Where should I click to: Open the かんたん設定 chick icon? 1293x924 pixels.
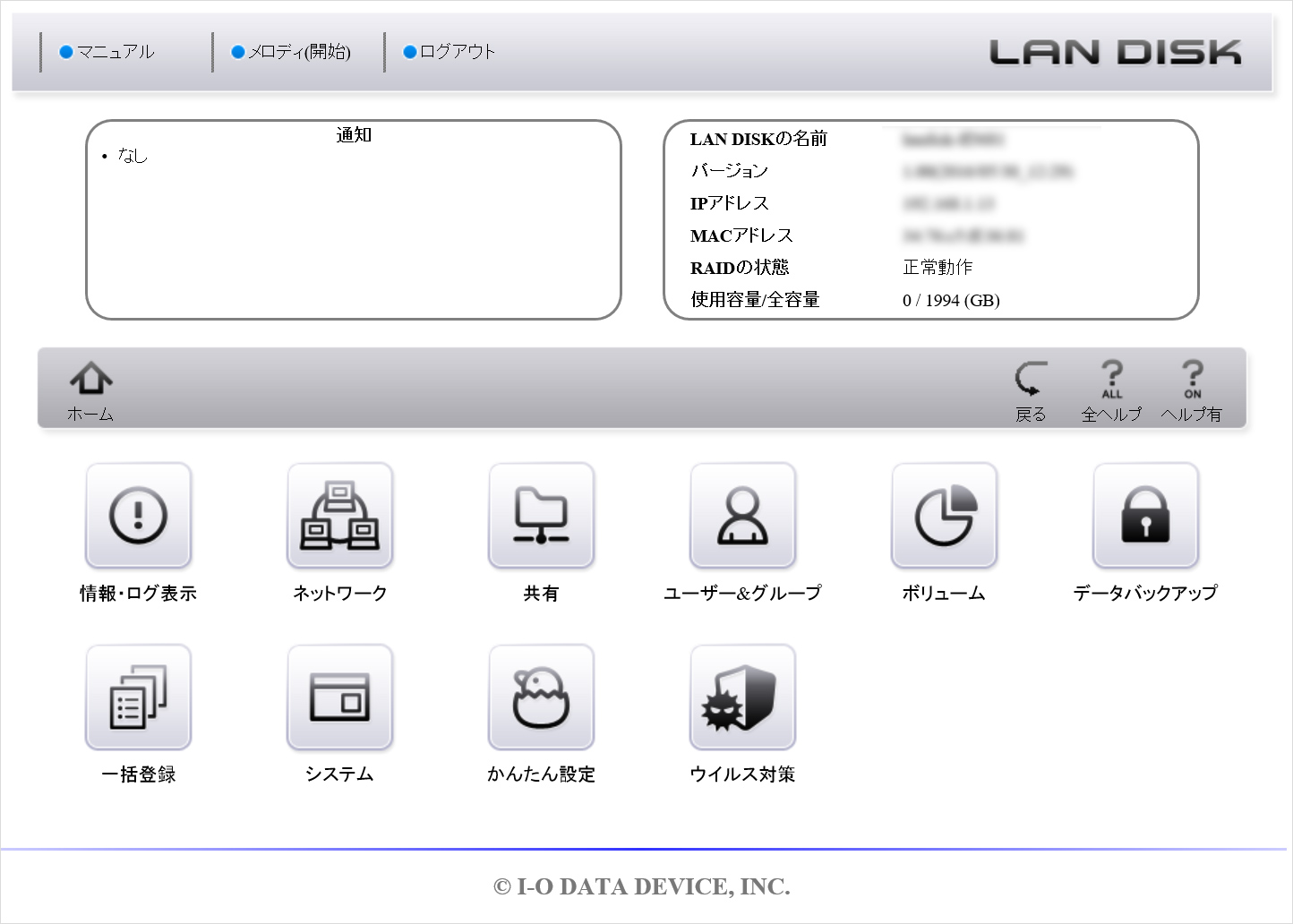click(x=541, y=697)
